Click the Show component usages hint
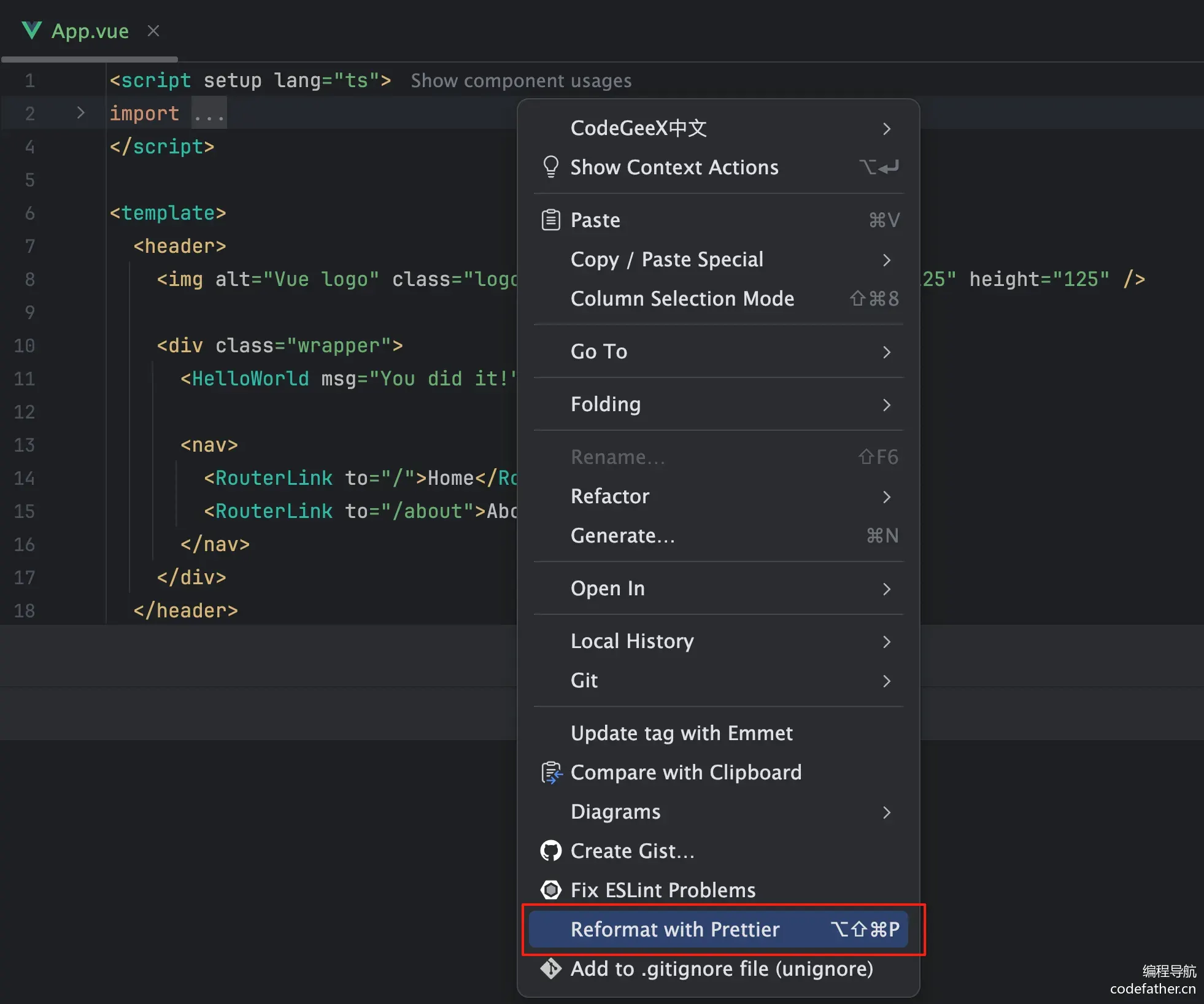This screenshot has height=1004, width=1204. [x=521, y=80]
